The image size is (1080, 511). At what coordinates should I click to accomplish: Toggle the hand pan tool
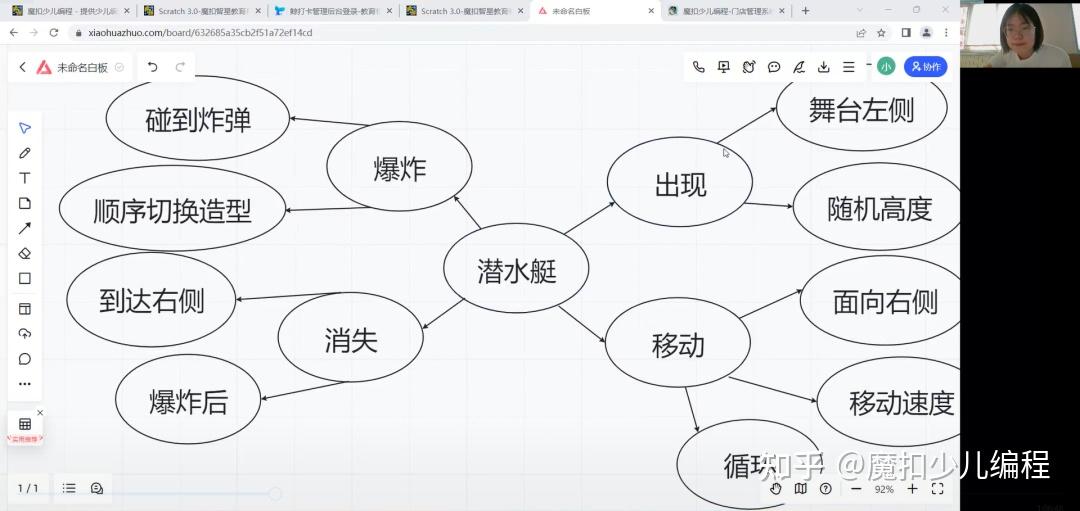coord(776,489)
